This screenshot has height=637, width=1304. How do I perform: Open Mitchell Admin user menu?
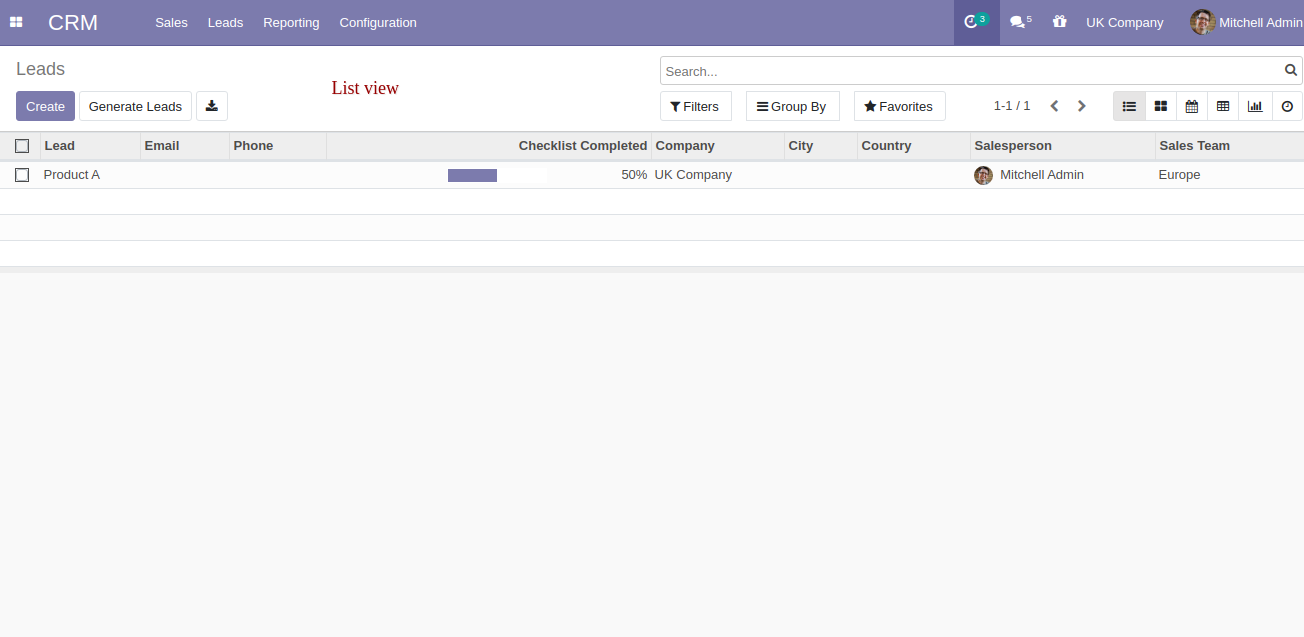(1247, 22)
